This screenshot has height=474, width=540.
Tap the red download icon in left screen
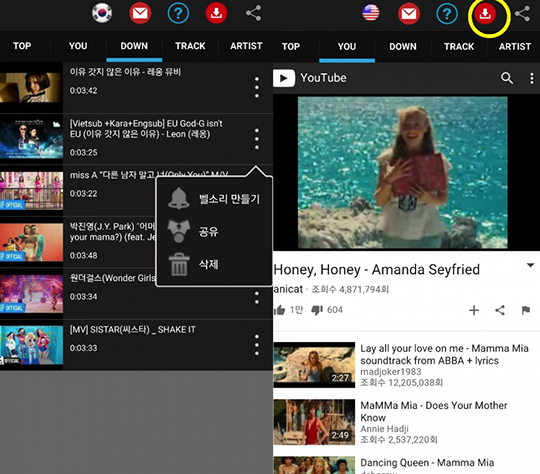coord(216,13)
